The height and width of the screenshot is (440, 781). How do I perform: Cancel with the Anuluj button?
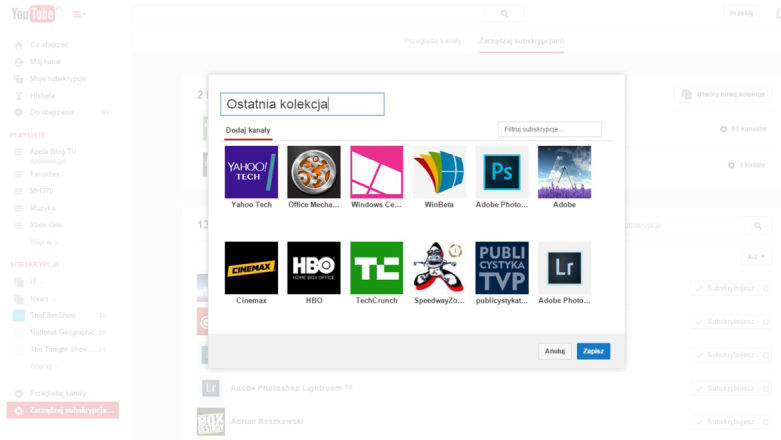click(554, 351)
